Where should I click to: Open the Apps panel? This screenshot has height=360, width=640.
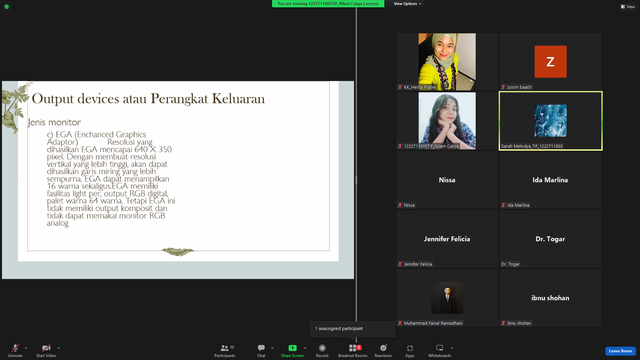(410, 350)
